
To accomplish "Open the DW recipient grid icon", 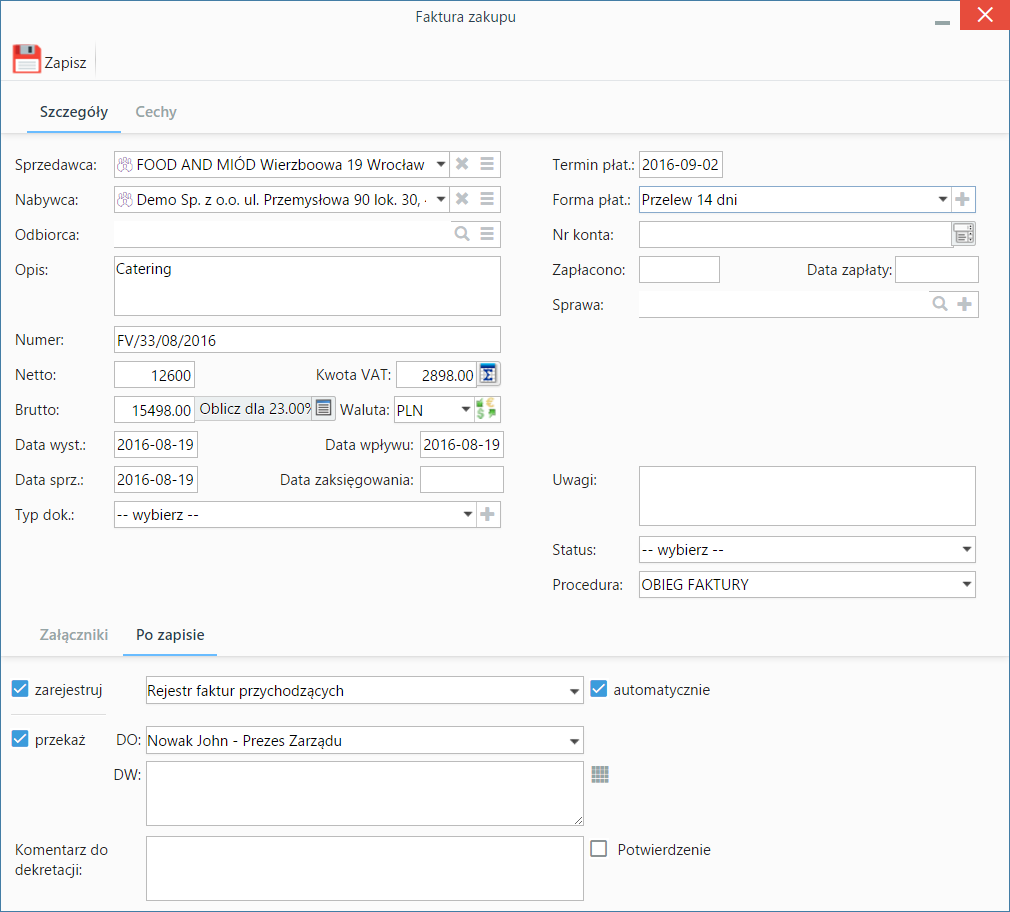I will pos(600,774).
